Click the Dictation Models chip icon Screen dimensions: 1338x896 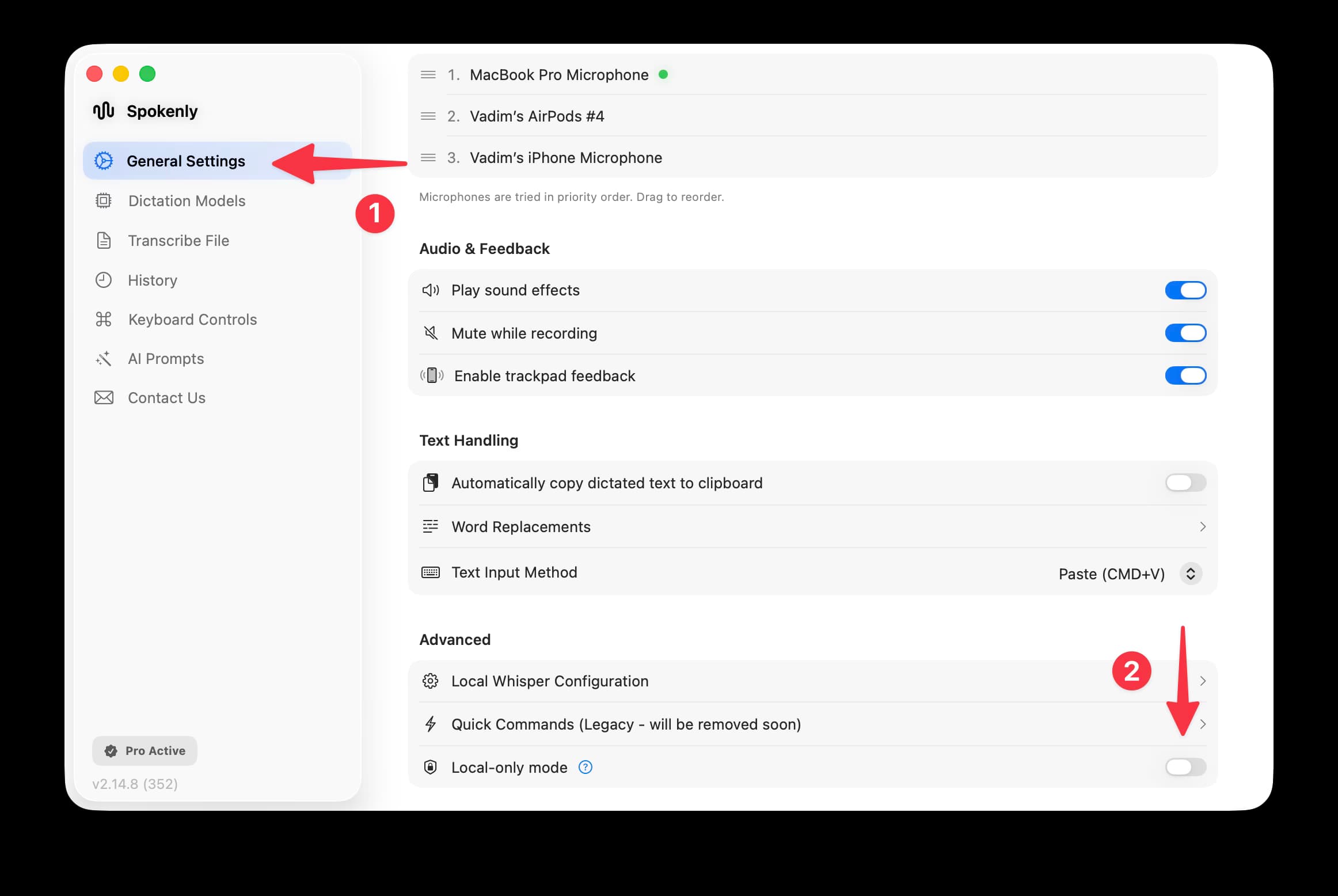tap(104, 200)
